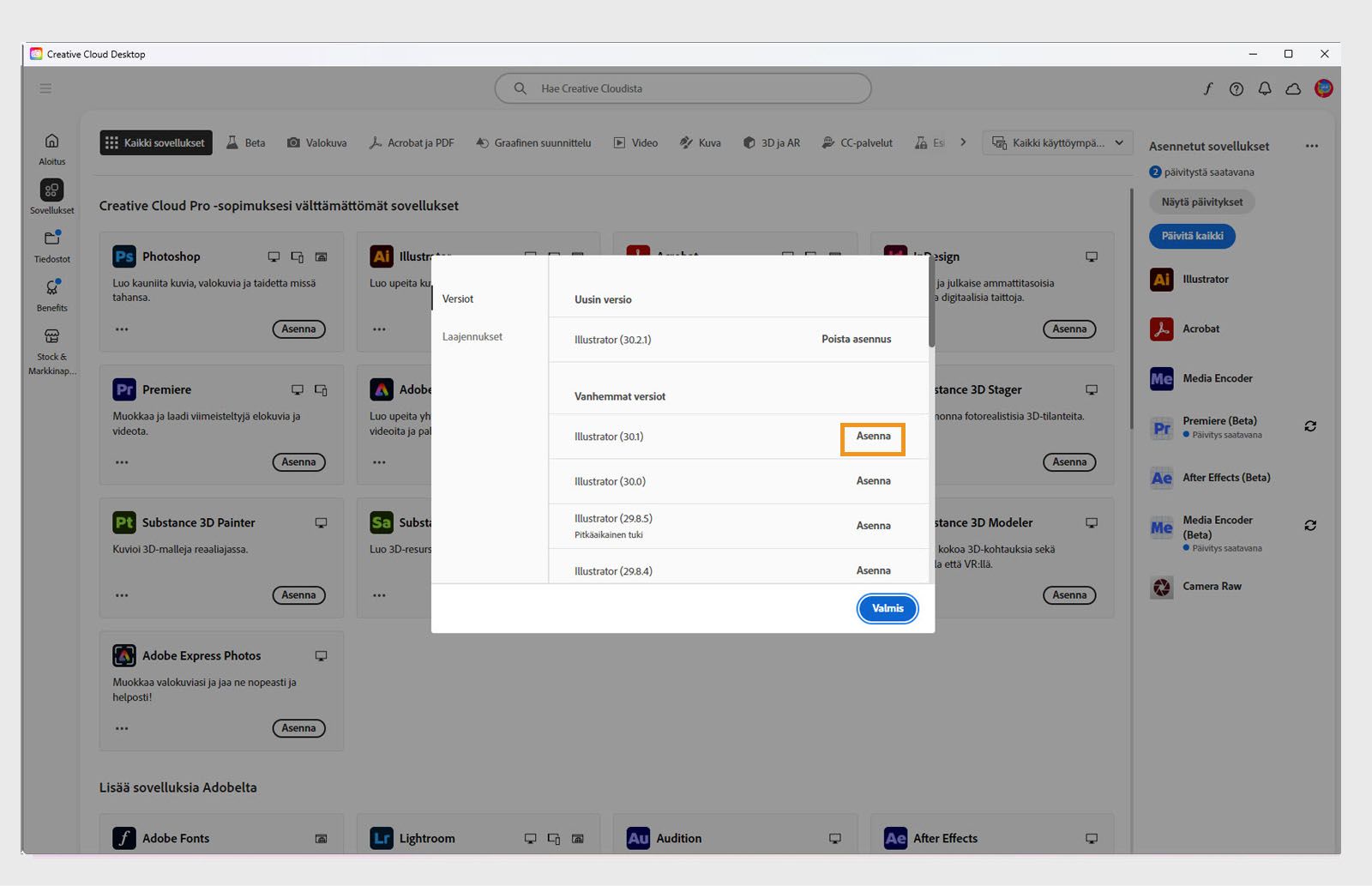Open the help question mark icon
This screenshot has height=886, width=1372.
point(1237,88)
